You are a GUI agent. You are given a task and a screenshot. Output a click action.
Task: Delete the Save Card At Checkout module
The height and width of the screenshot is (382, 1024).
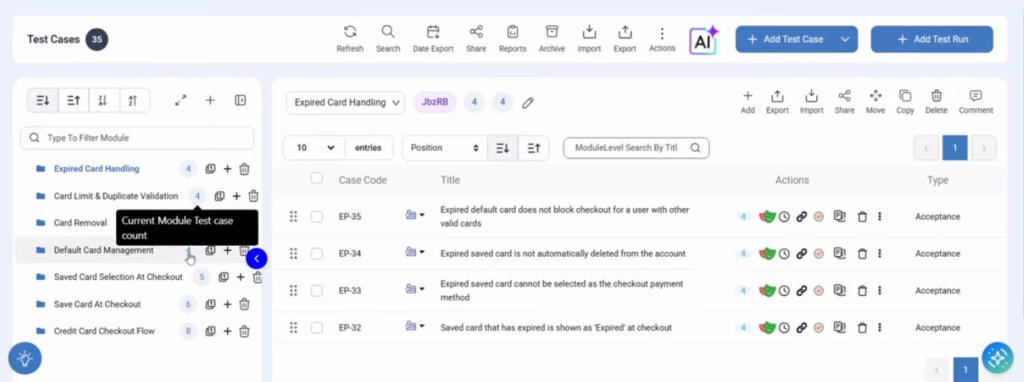point(244,304)
